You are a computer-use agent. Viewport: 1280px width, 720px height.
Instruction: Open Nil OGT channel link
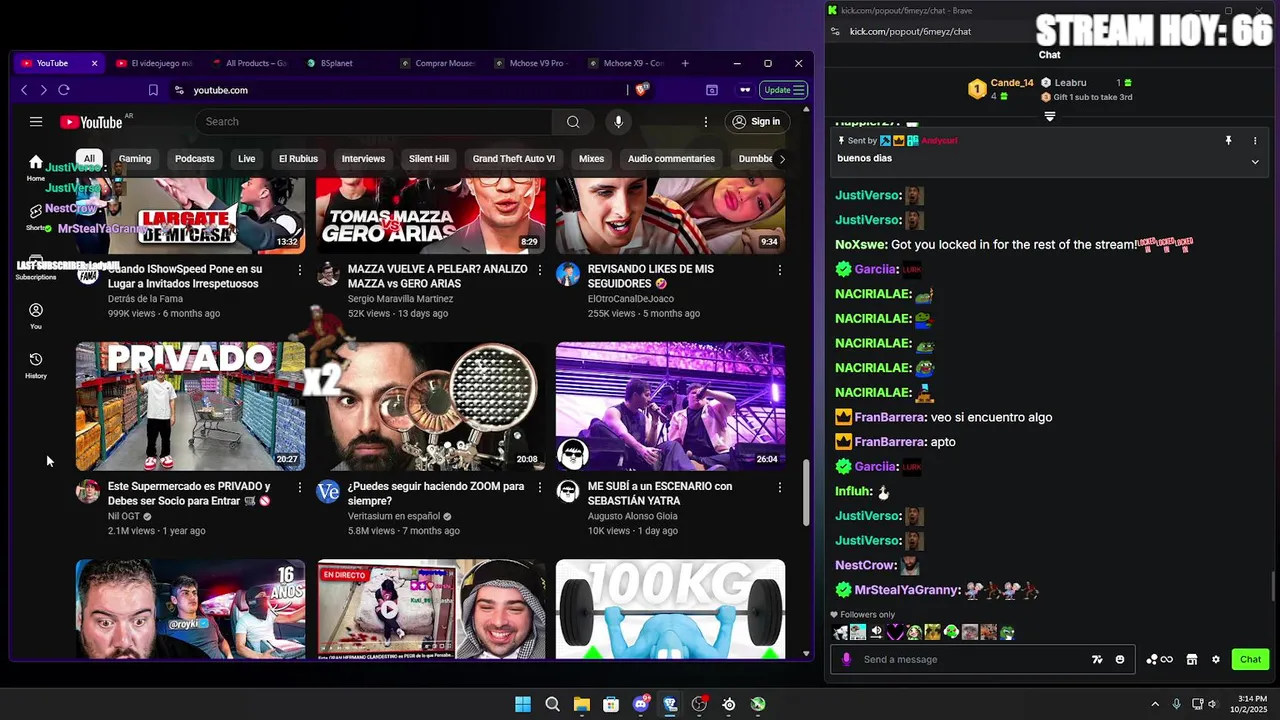(x=125, y=517)
